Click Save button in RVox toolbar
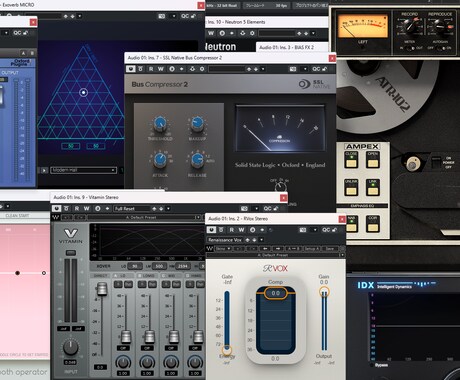This screenshot has width=460, height=380. tap(330, 249)
